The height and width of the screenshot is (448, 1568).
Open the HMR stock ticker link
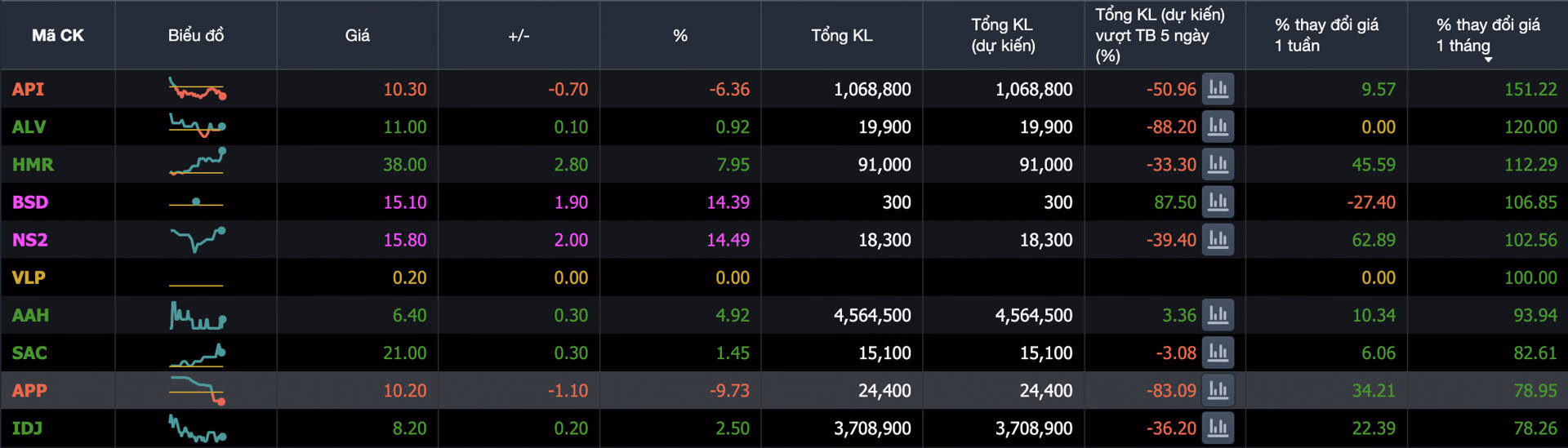click(33, 164)
